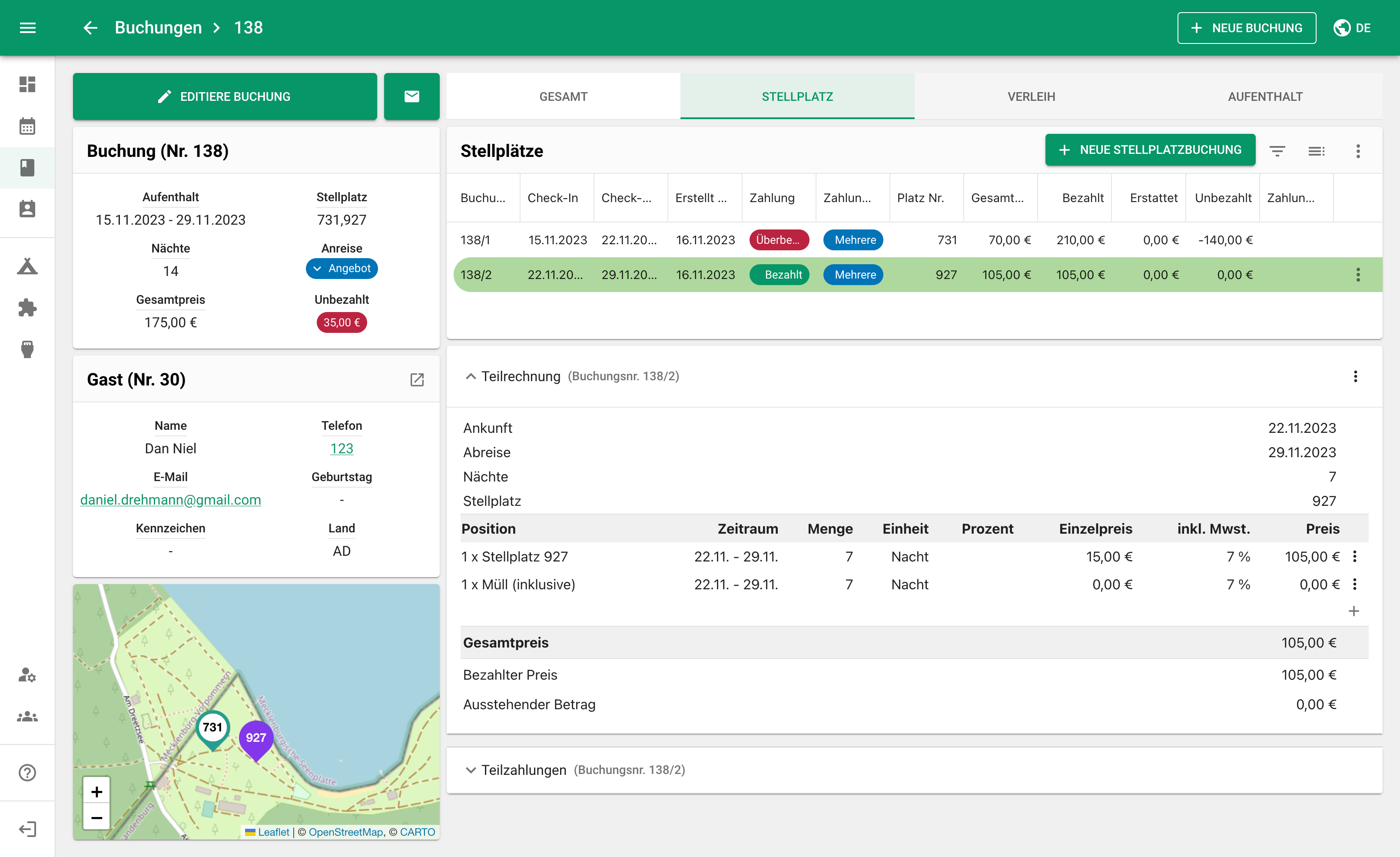Click NEUE BUCHUNG button
This screenshot has width=1400, height=857.
(x=1247, y=28)
